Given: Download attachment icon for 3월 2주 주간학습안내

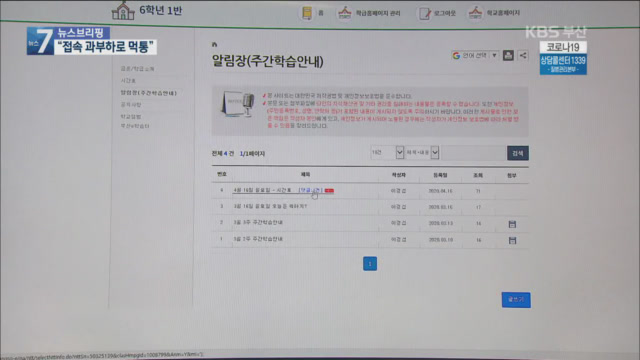Looking at the screenshot, I should pyautogui.click(x=512, y=240).
